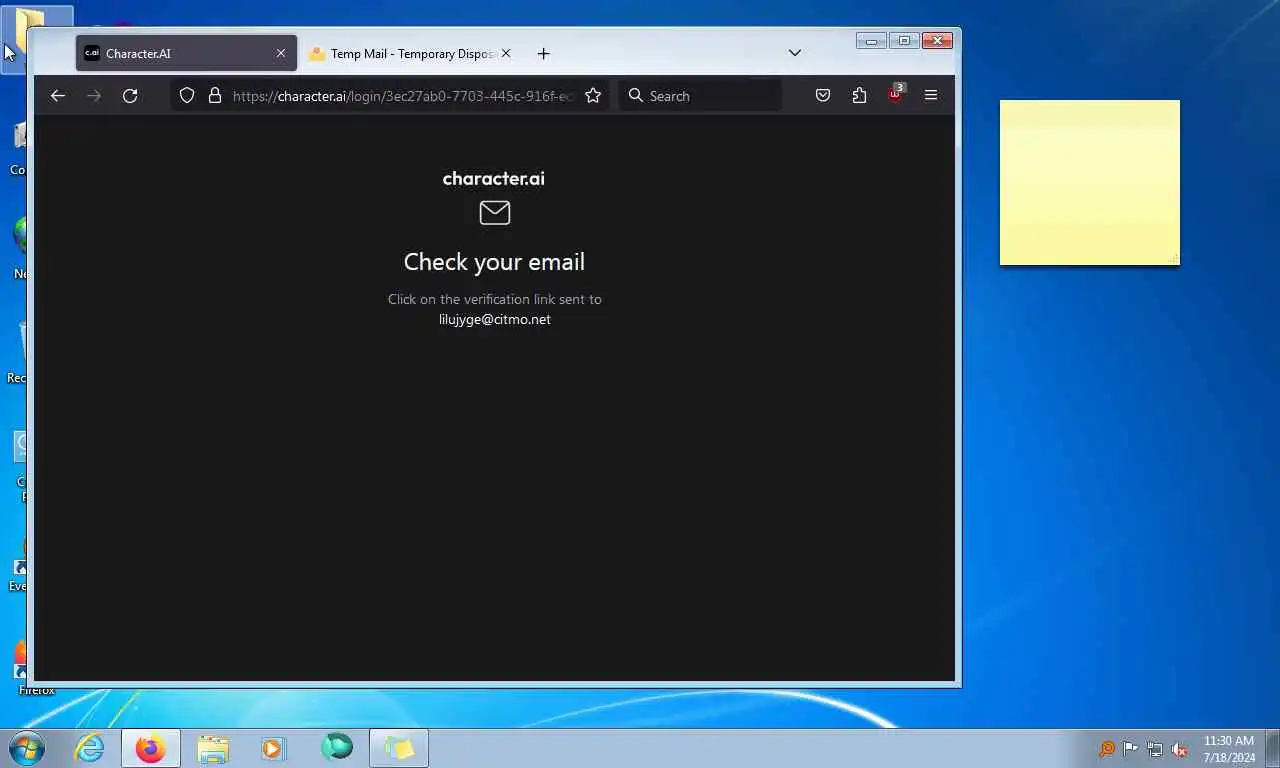1280x768 pixels.
Task: Select the lilujyge@citmo.net email text
Action: click(495, 320)
